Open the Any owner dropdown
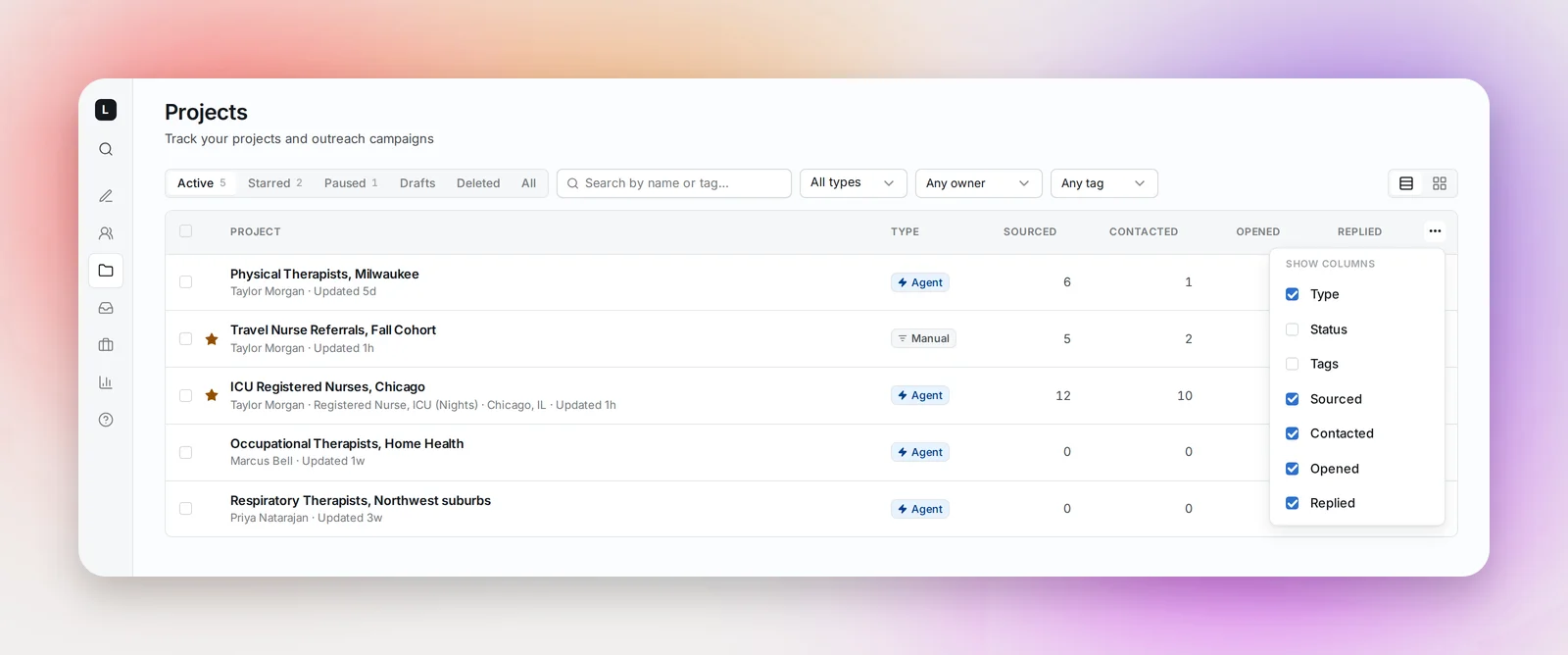This screenshot has height=655, width=1568. [979, 183]
